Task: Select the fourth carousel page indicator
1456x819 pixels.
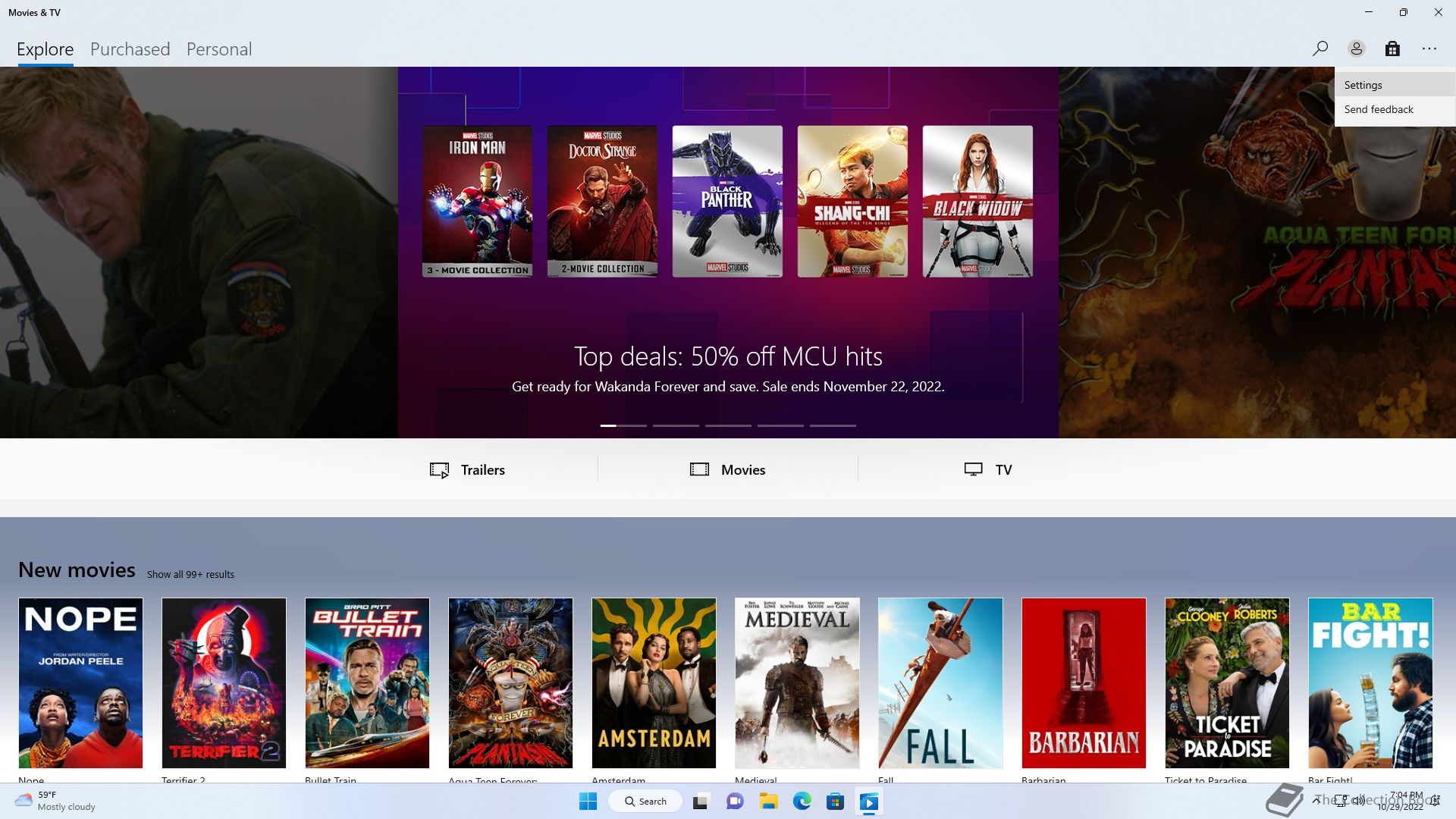Action: point(780,425)
